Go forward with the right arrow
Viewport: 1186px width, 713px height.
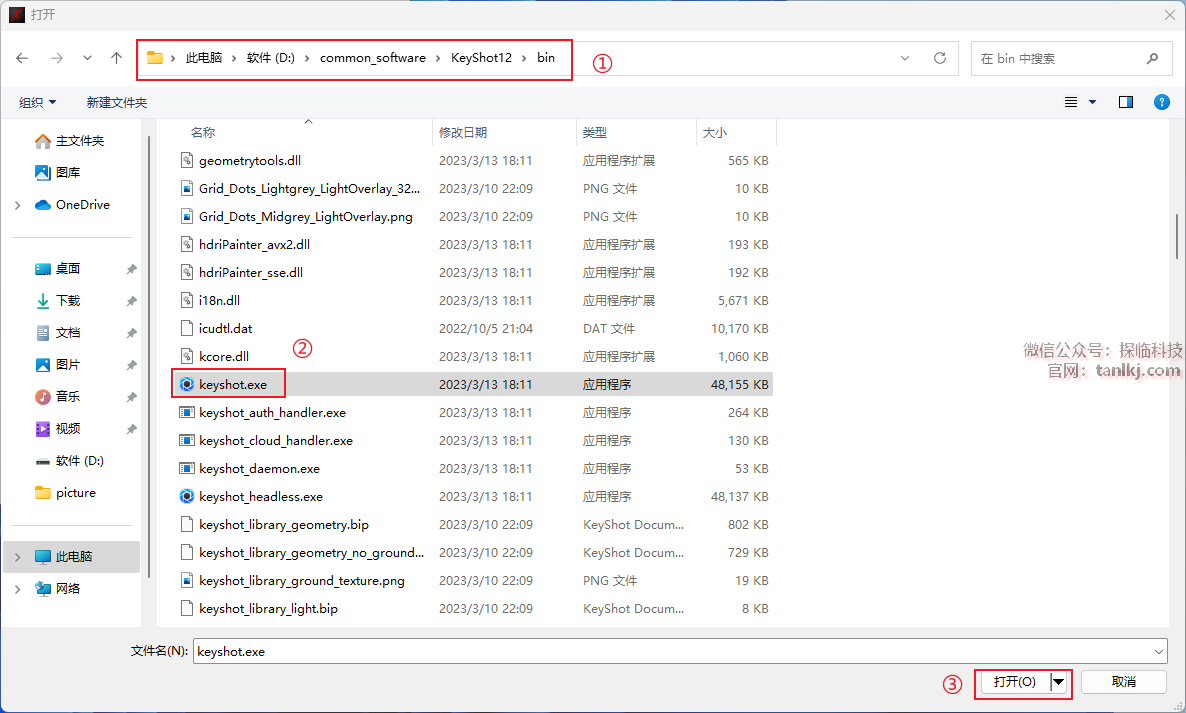pyautogui.click(x=57, y=58)
